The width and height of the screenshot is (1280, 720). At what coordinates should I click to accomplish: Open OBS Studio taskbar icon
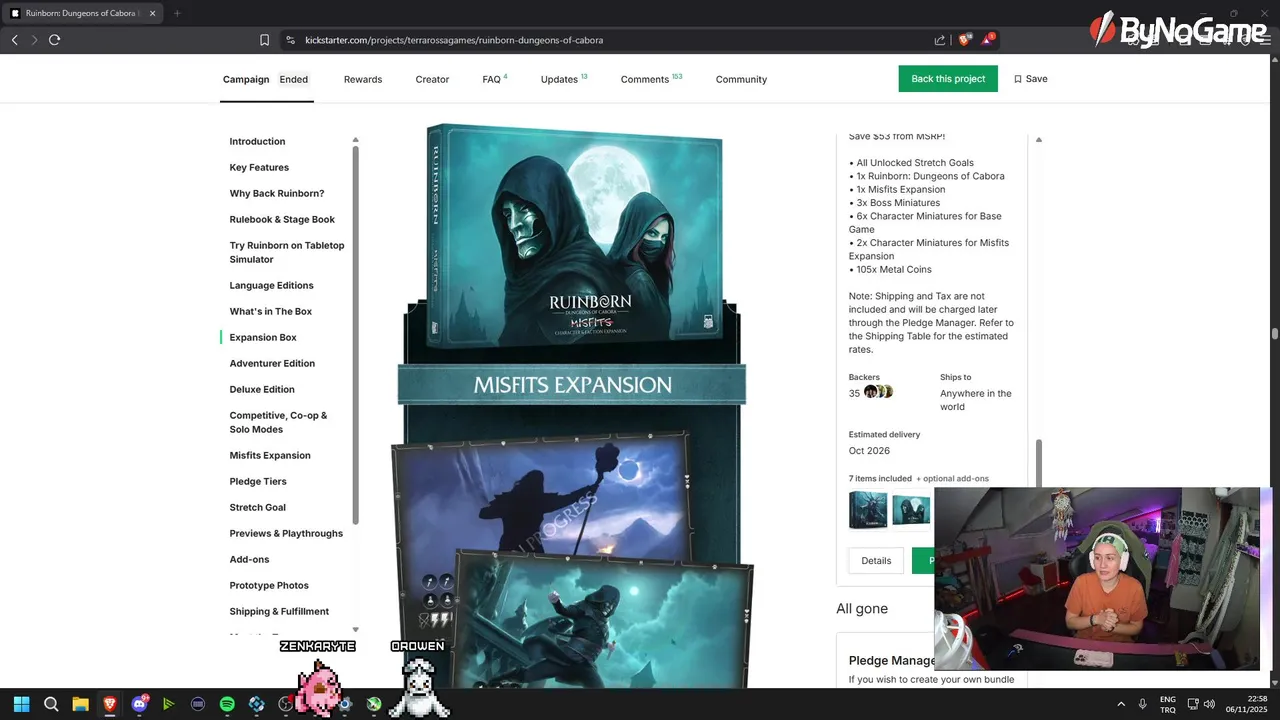click(286, 704)
